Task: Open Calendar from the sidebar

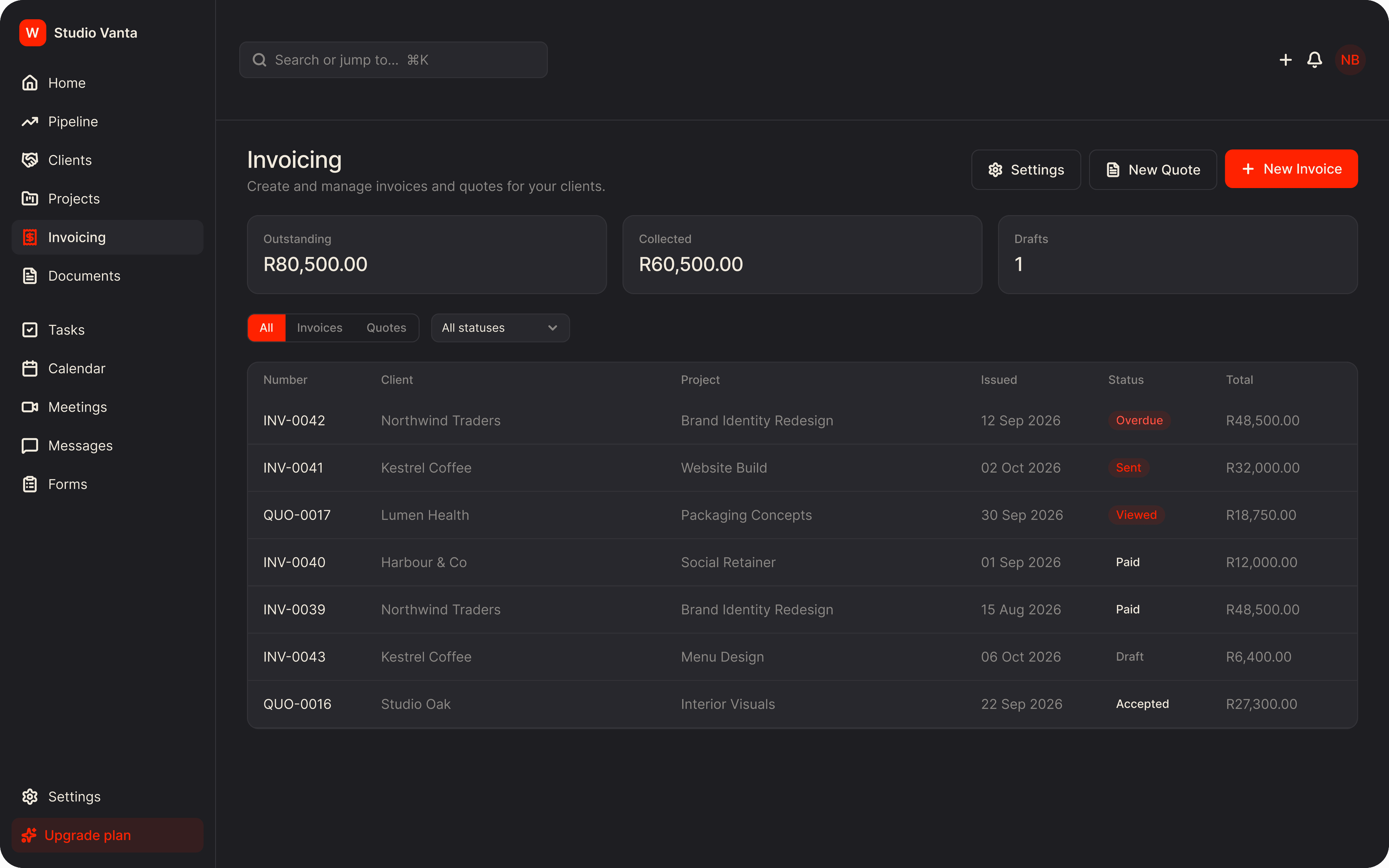Action: 107,368
